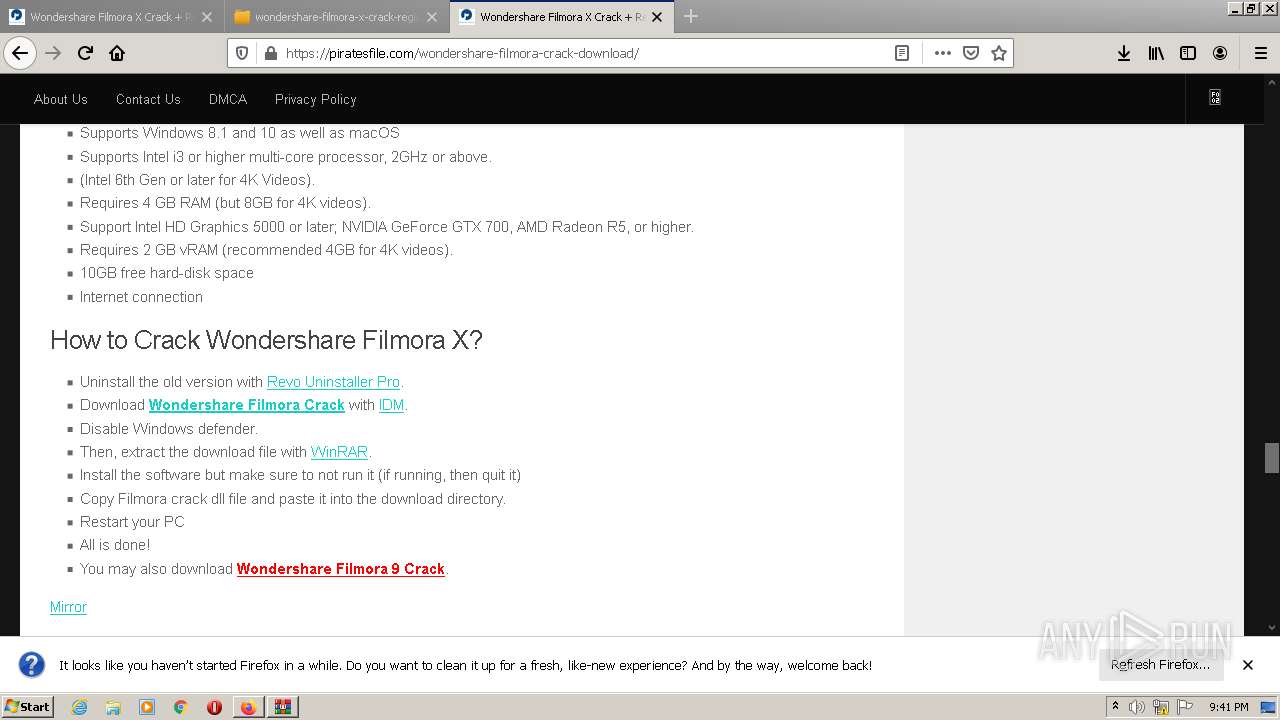
Task: Click the Wondershare Filmora Crack link
Action: 247,405
